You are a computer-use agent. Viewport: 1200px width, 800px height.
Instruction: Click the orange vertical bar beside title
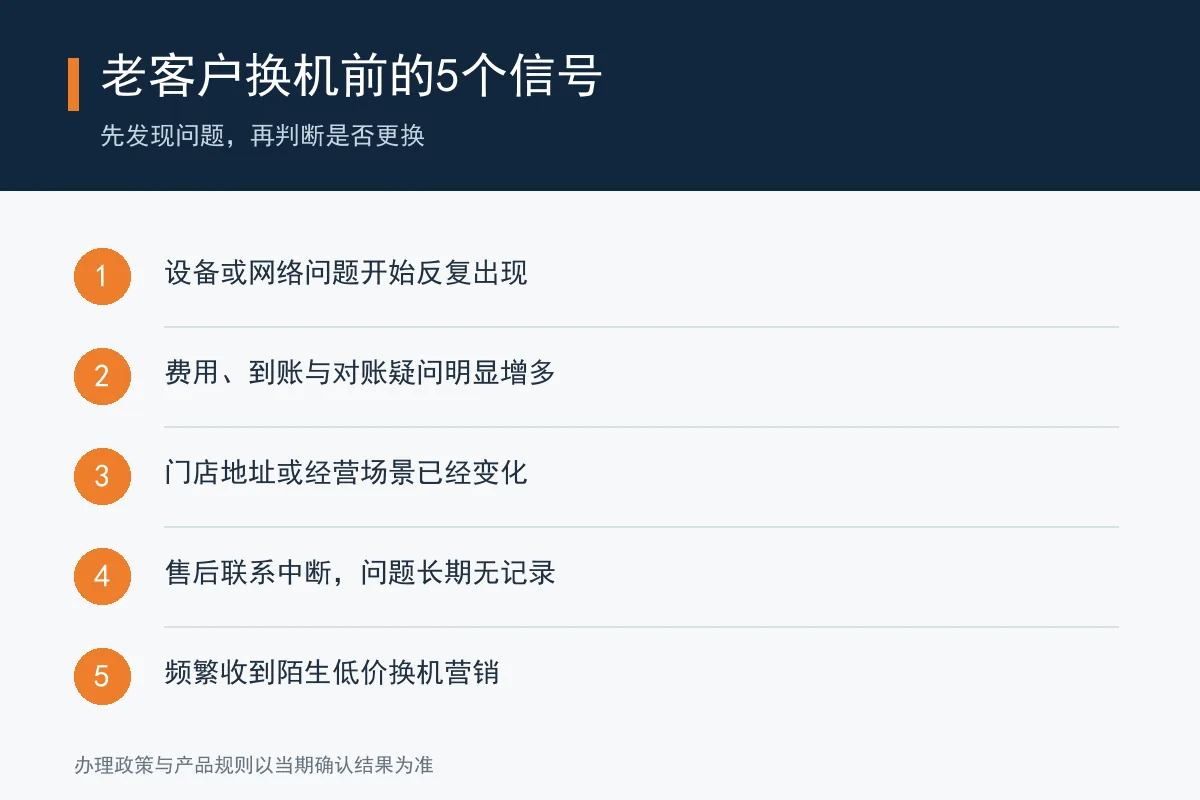73,84
